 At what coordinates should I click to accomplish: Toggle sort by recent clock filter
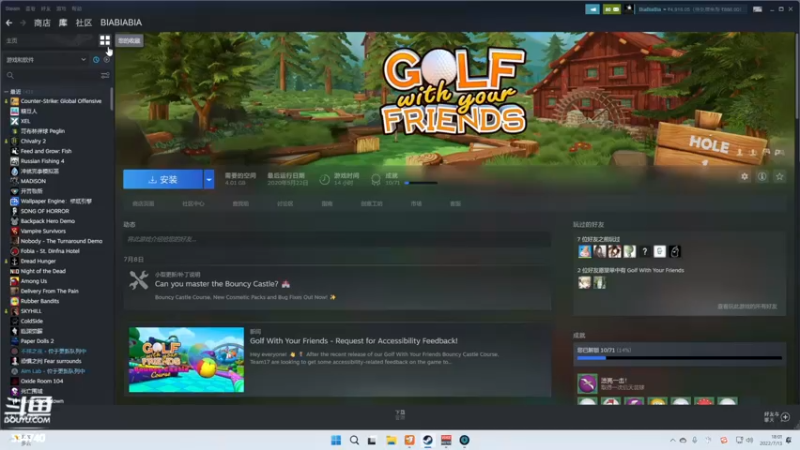tap(96, 60)
